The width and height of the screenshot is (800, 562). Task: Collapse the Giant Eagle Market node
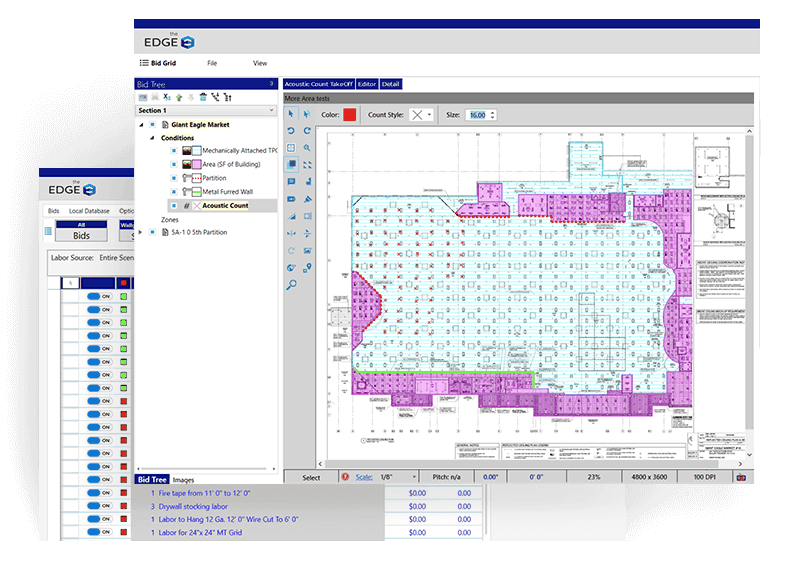pos(141,124)
